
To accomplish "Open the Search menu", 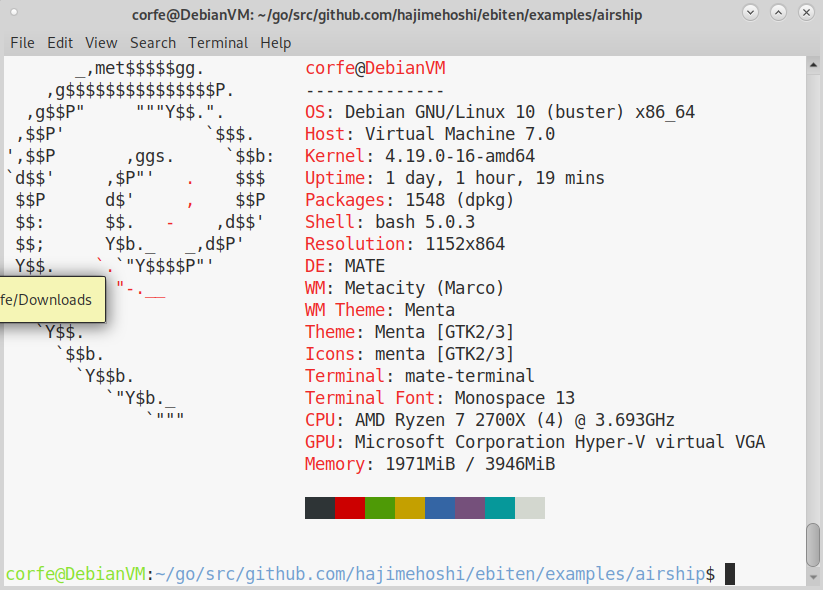I will tap(153, 43).
